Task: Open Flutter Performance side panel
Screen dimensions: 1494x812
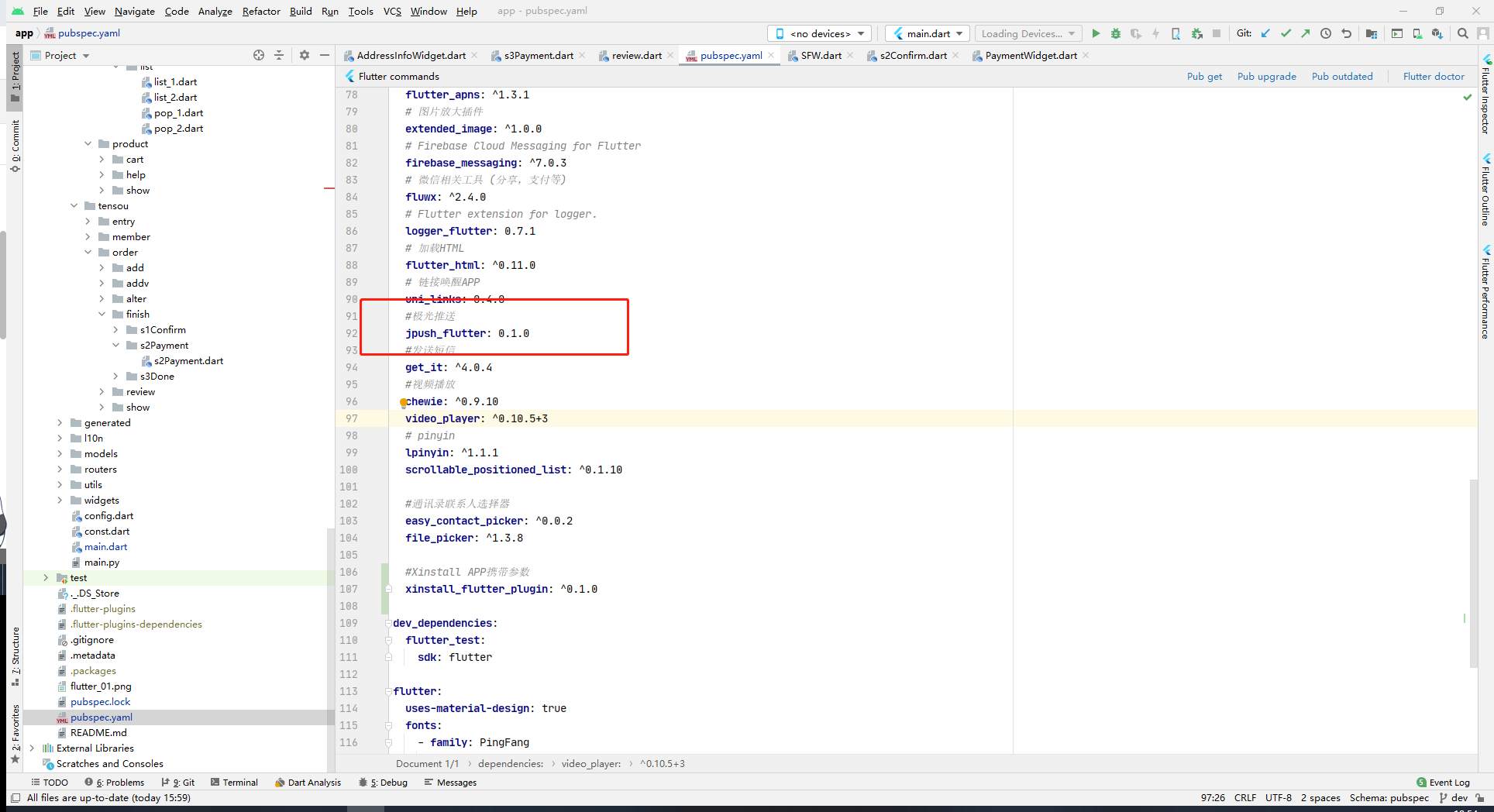Action: click(1485, 292)
